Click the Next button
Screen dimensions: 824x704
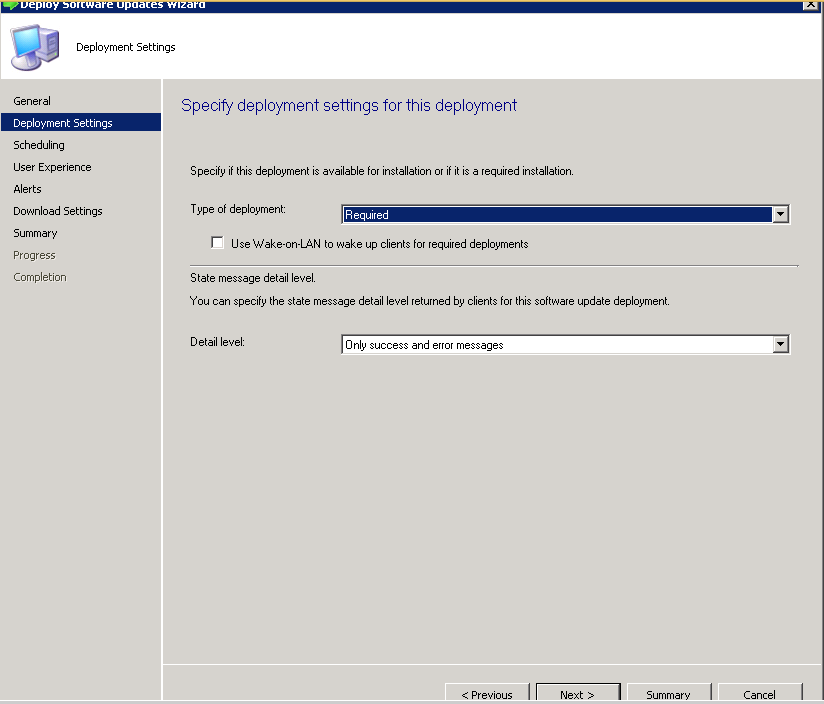point(578,693)
